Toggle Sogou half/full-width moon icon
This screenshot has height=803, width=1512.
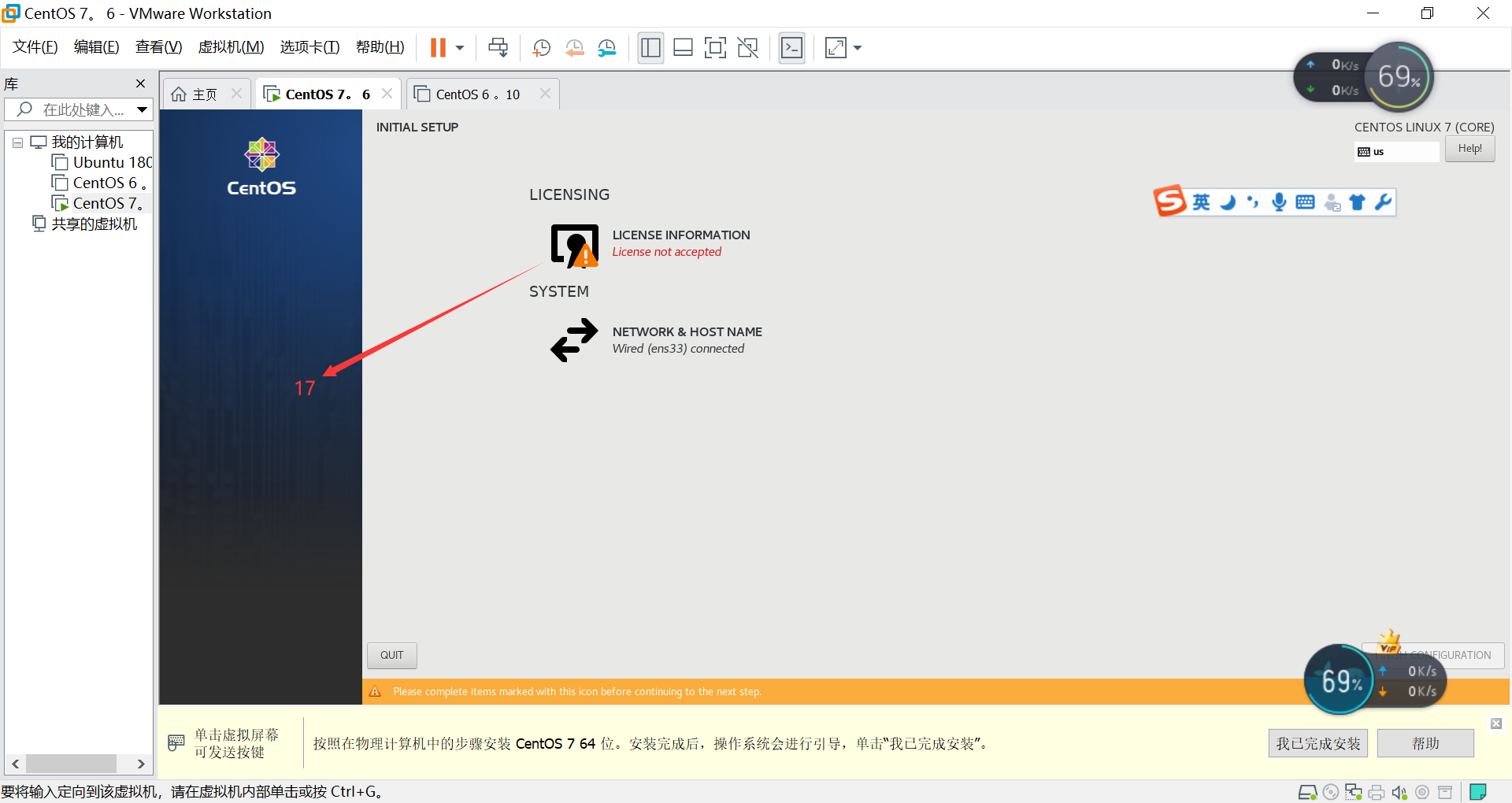point(1228,202)
